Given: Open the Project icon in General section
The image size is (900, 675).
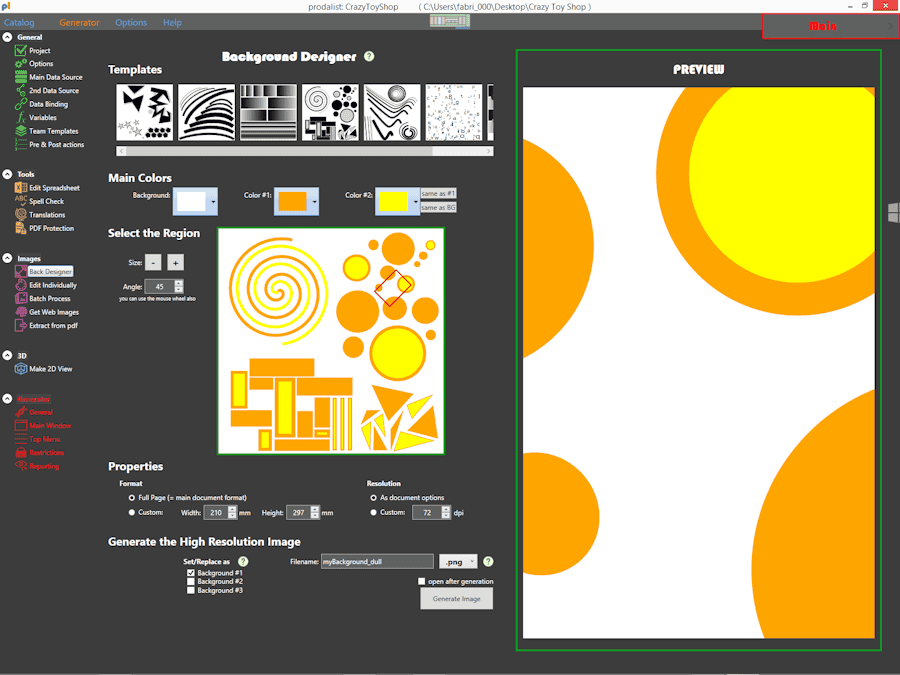Looking at the screenshot, I should point(21,51).
